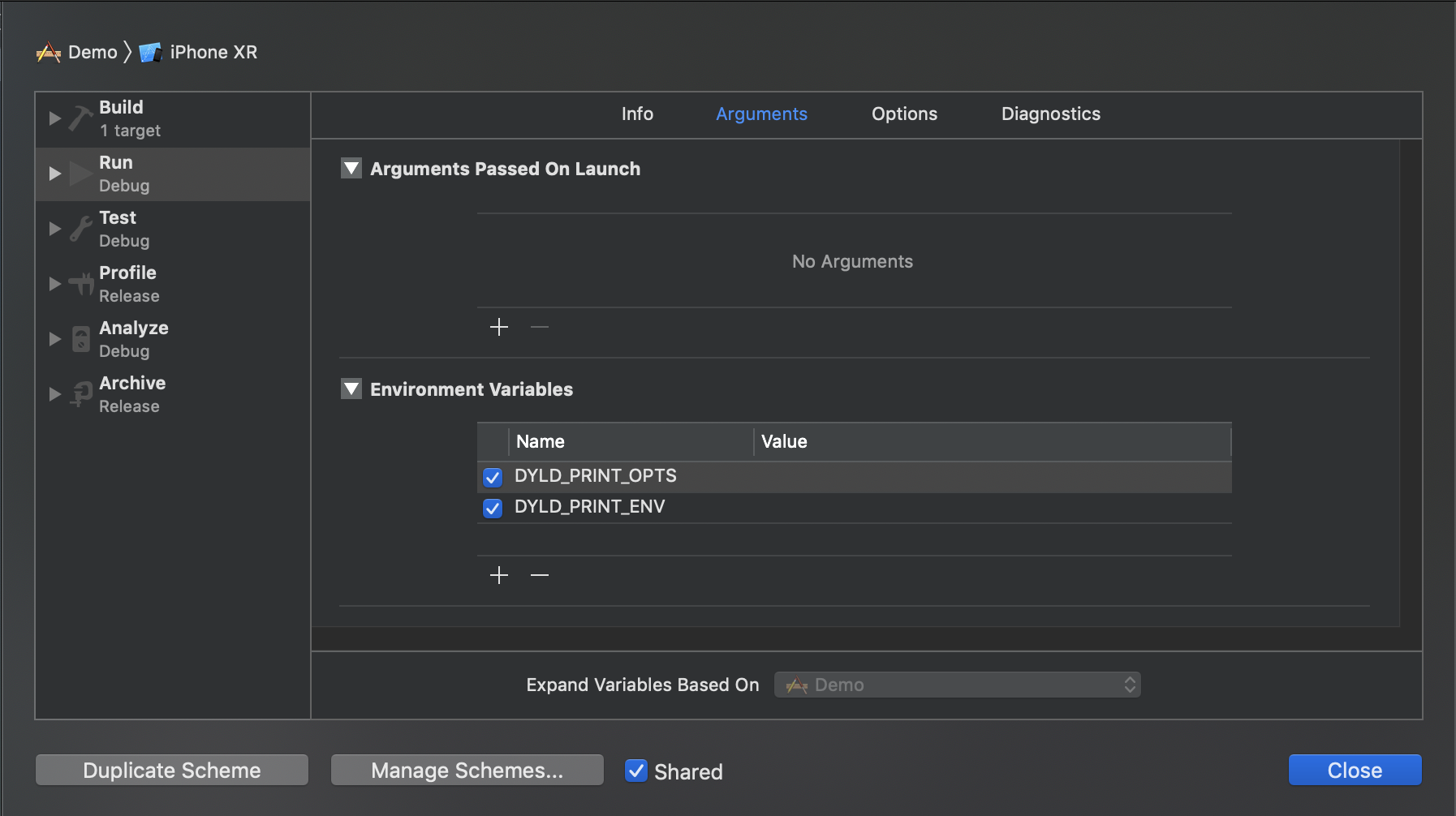The image size is (1456, 816).
Task: Open the Diagnostics tab
Action: point(1050,114)
